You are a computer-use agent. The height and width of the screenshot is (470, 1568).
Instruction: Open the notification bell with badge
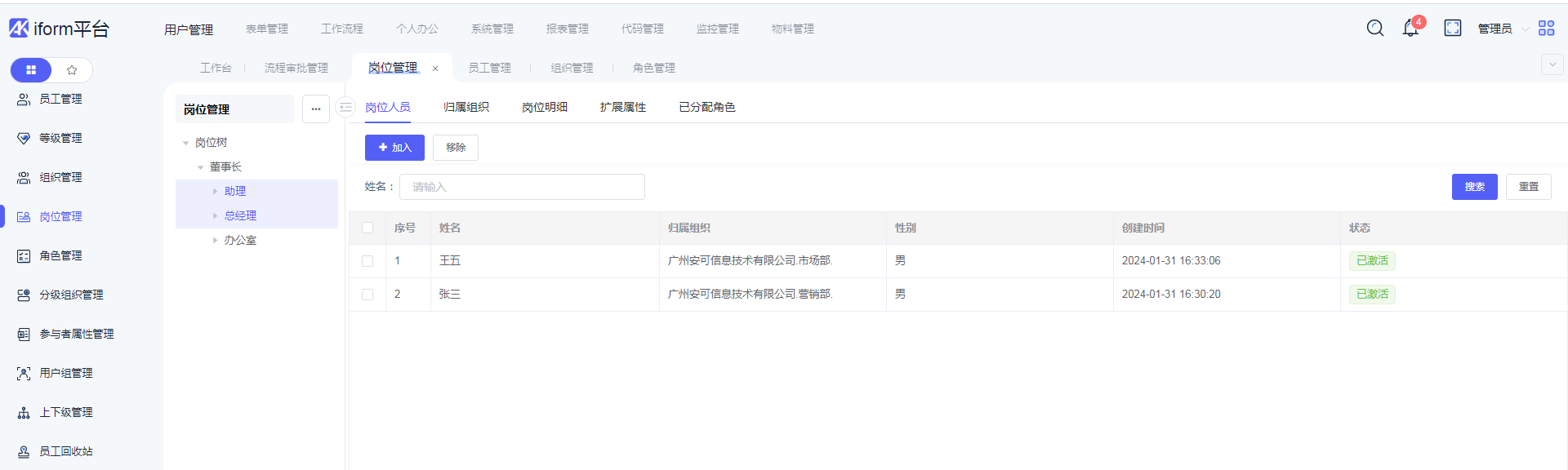[1410, 29]
